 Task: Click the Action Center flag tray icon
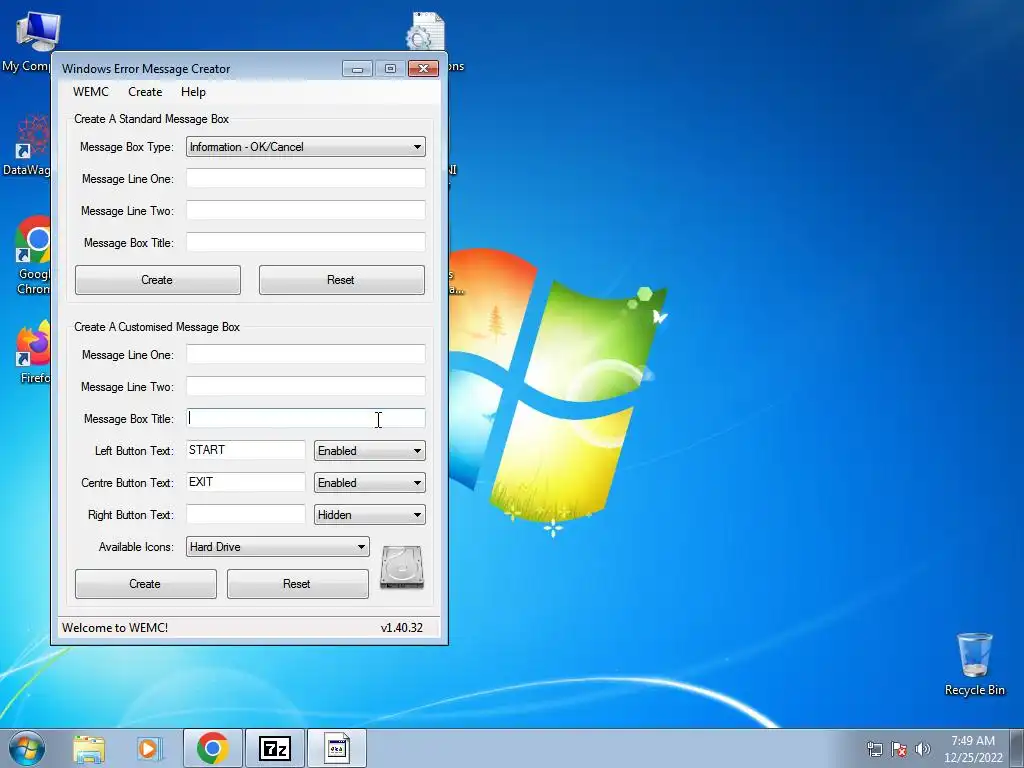(899, 749)
